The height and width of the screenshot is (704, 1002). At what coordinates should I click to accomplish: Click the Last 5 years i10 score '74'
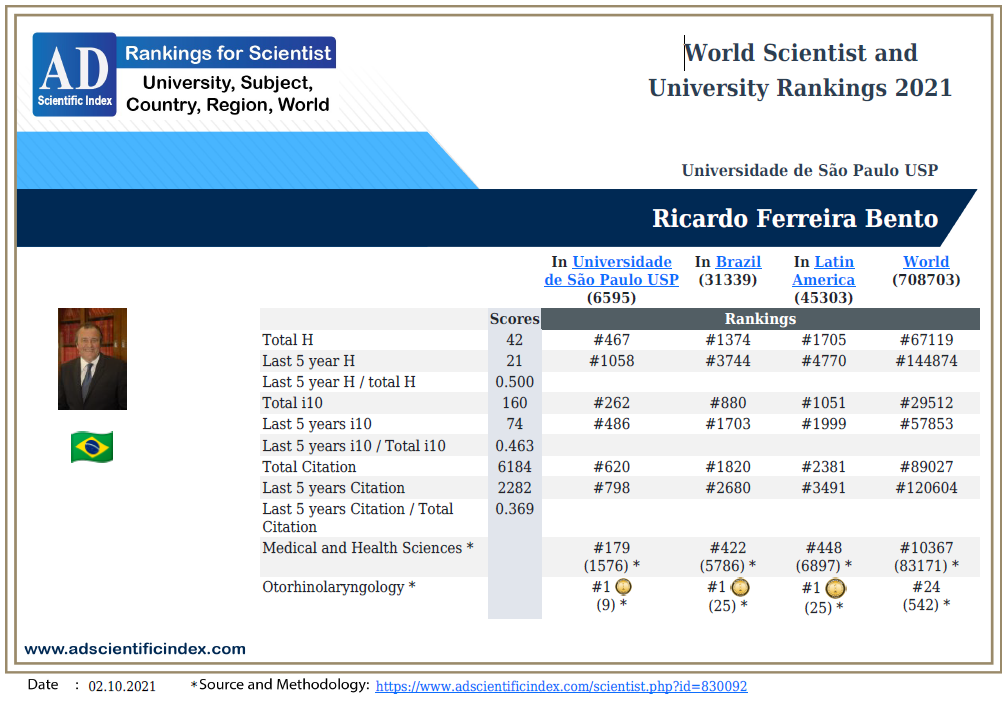[514, 424]
